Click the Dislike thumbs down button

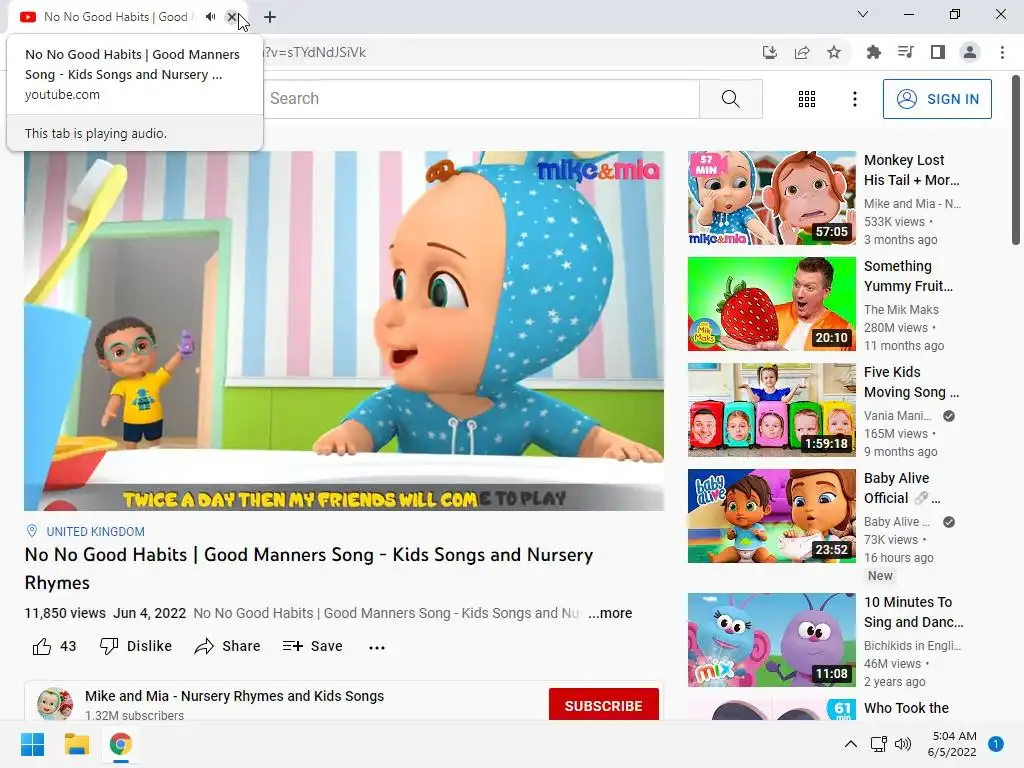(x=136, y=646)
